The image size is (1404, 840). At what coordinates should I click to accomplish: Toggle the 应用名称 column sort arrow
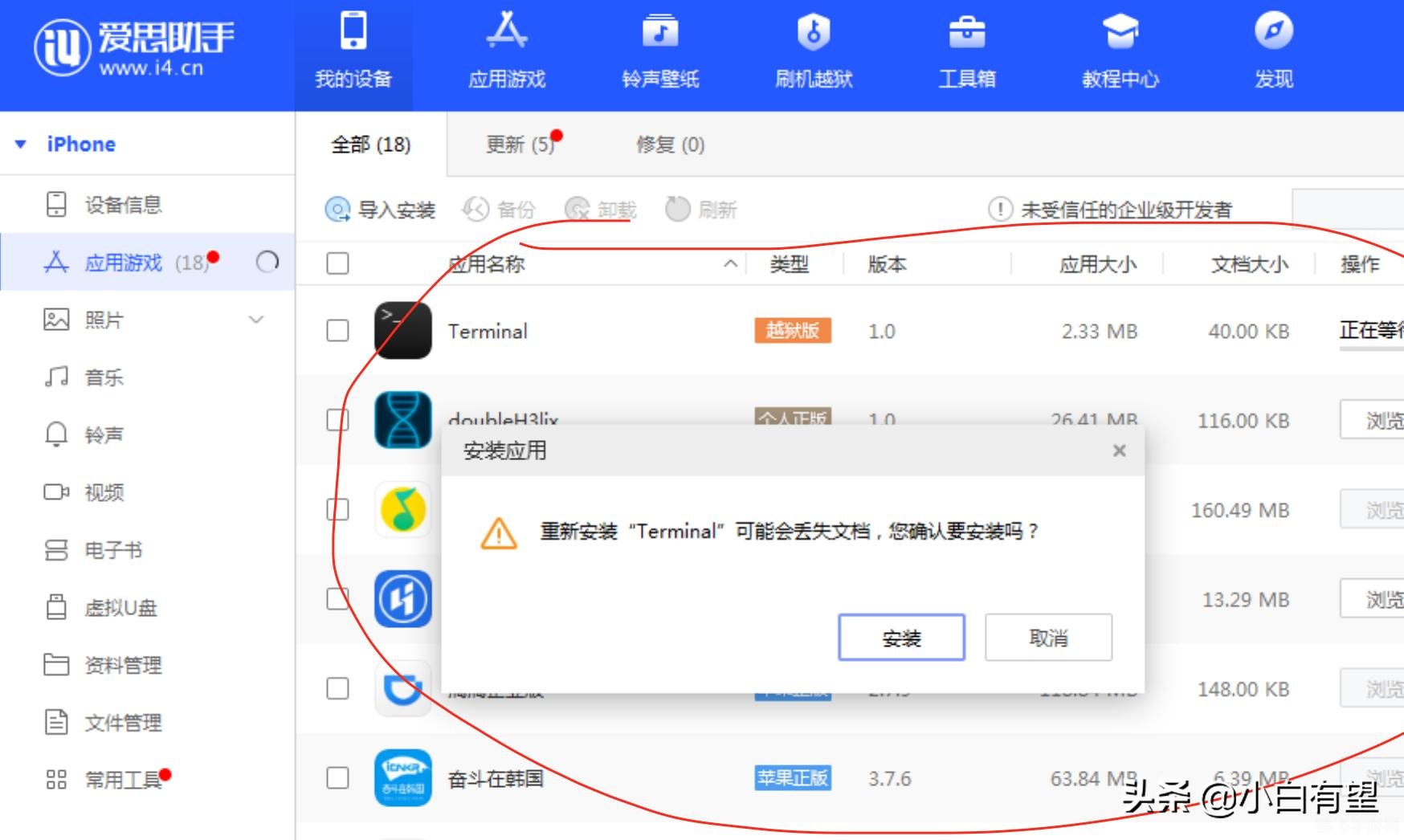pyautogui.click(x=729, y=263)
